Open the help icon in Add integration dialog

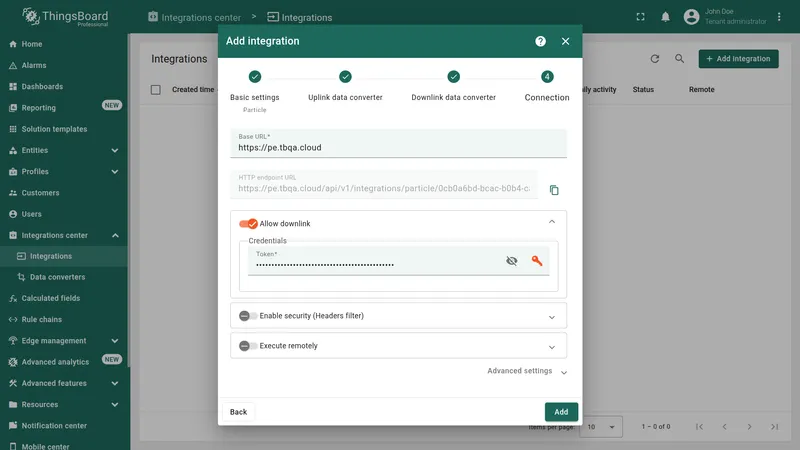[x=540, y=41]
